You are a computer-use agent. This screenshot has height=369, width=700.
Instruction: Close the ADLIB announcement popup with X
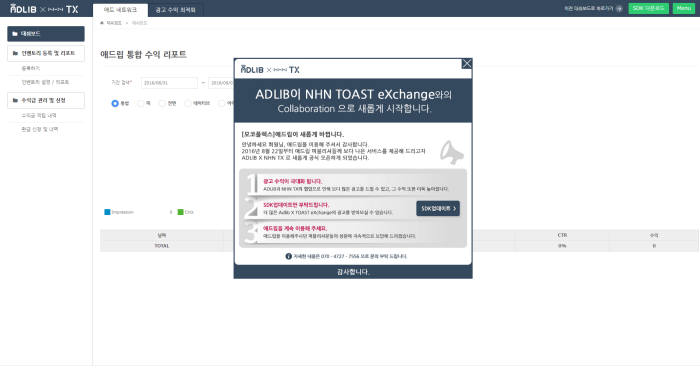click(467, 64)
